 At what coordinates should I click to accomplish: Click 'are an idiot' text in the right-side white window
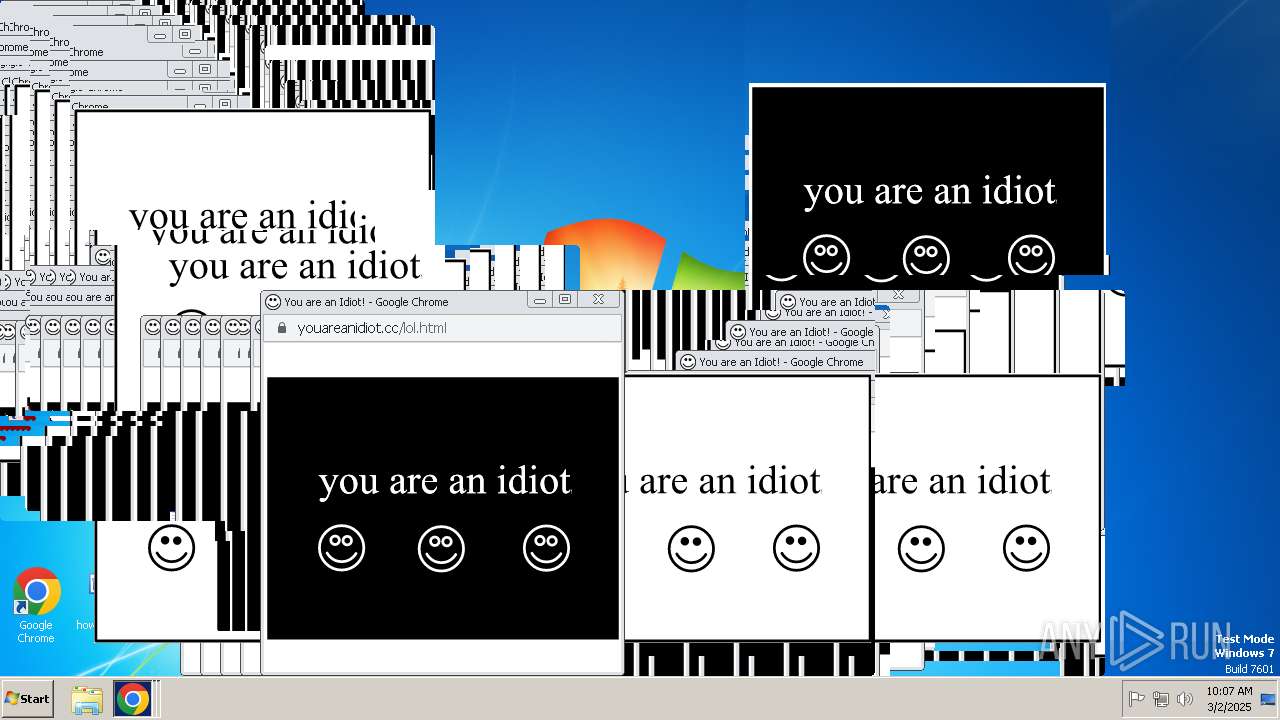pyautogui.click(x=961, y=481)
